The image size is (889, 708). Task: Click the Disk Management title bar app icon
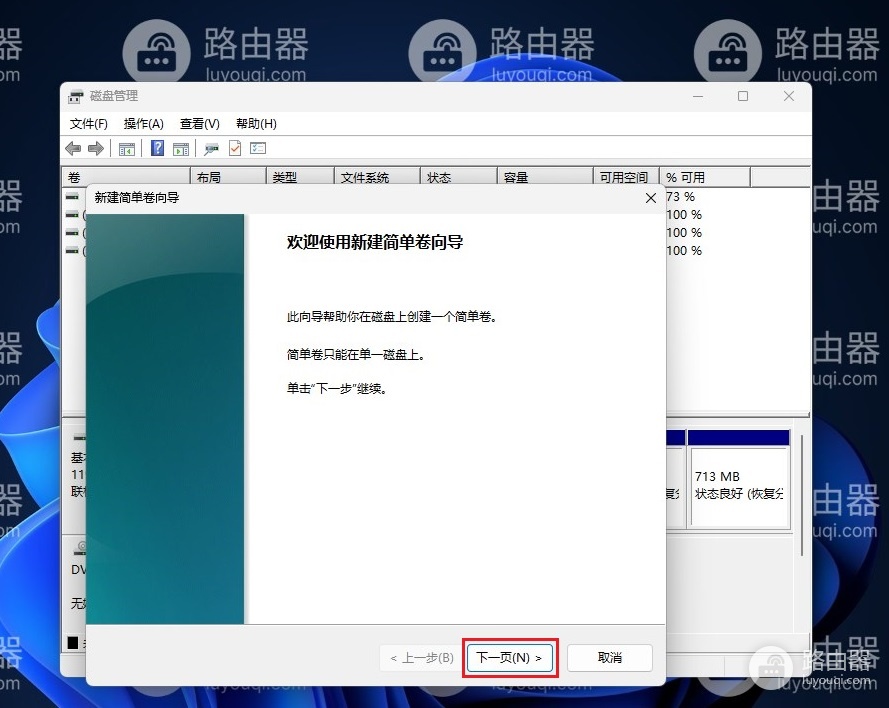tap(75, 96)
